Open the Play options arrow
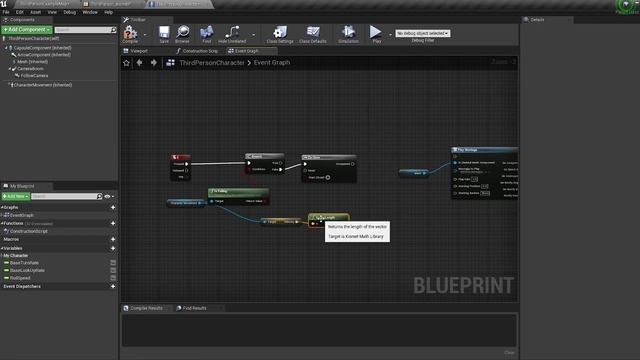 point(390,35)
